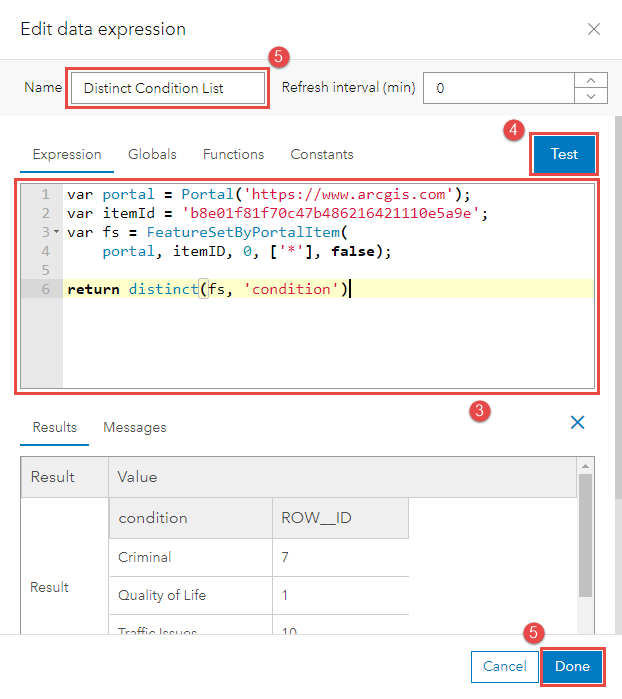Image resolution: width=622 pixels, height=699 pixels.
Task: Click the ROW__ID value 7 cell
Action: tap(341, 557)
